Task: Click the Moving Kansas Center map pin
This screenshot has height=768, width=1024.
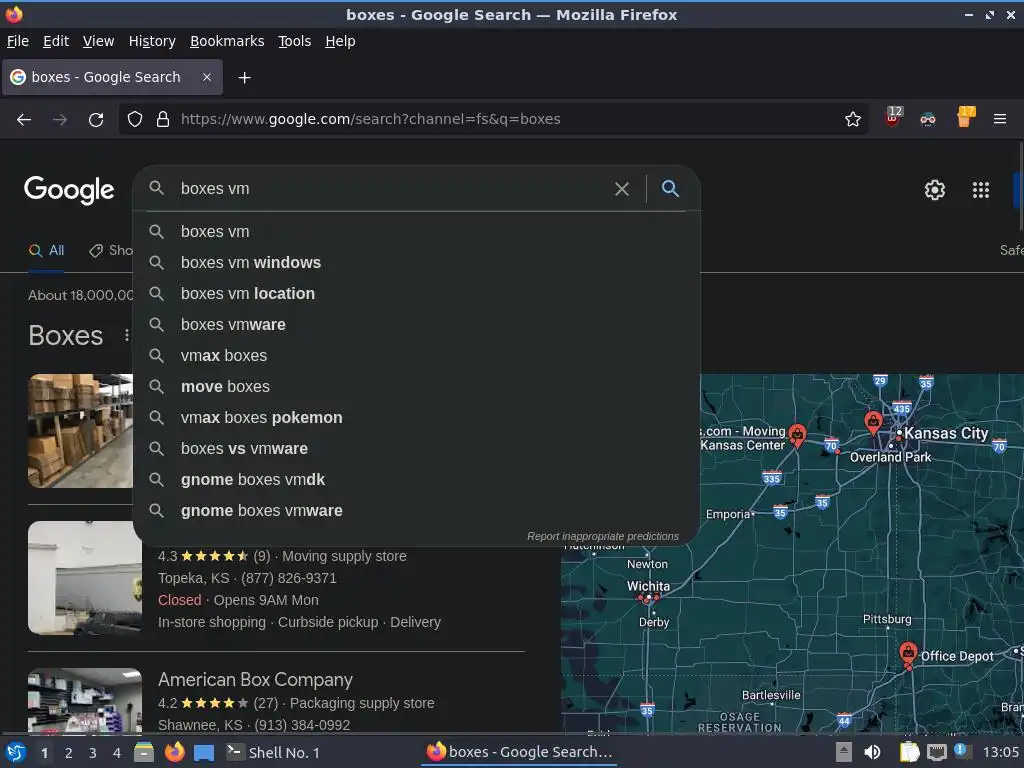Action: (797, 434)
